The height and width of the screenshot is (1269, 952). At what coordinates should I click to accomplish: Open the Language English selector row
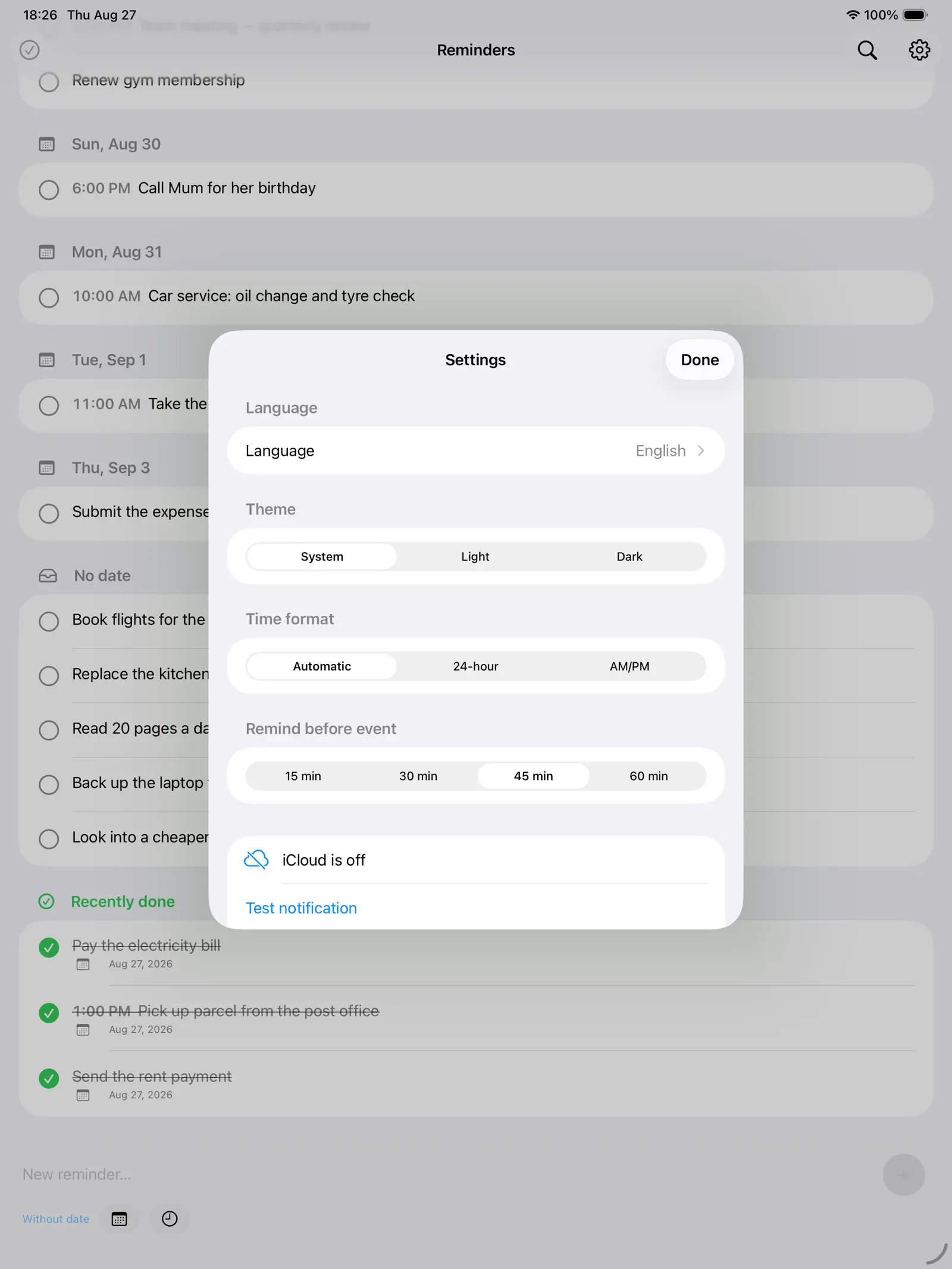(475, 450)
